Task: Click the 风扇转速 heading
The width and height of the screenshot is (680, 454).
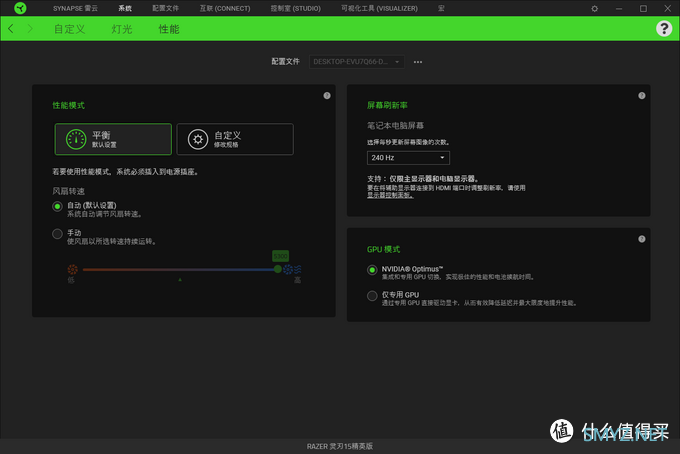Action: (x=69, y=191)
